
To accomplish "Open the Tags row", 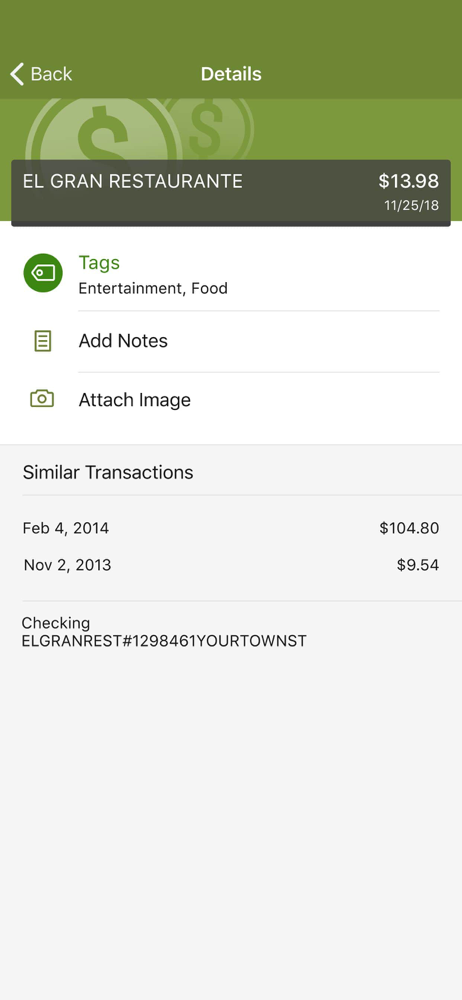I will 231,275.
